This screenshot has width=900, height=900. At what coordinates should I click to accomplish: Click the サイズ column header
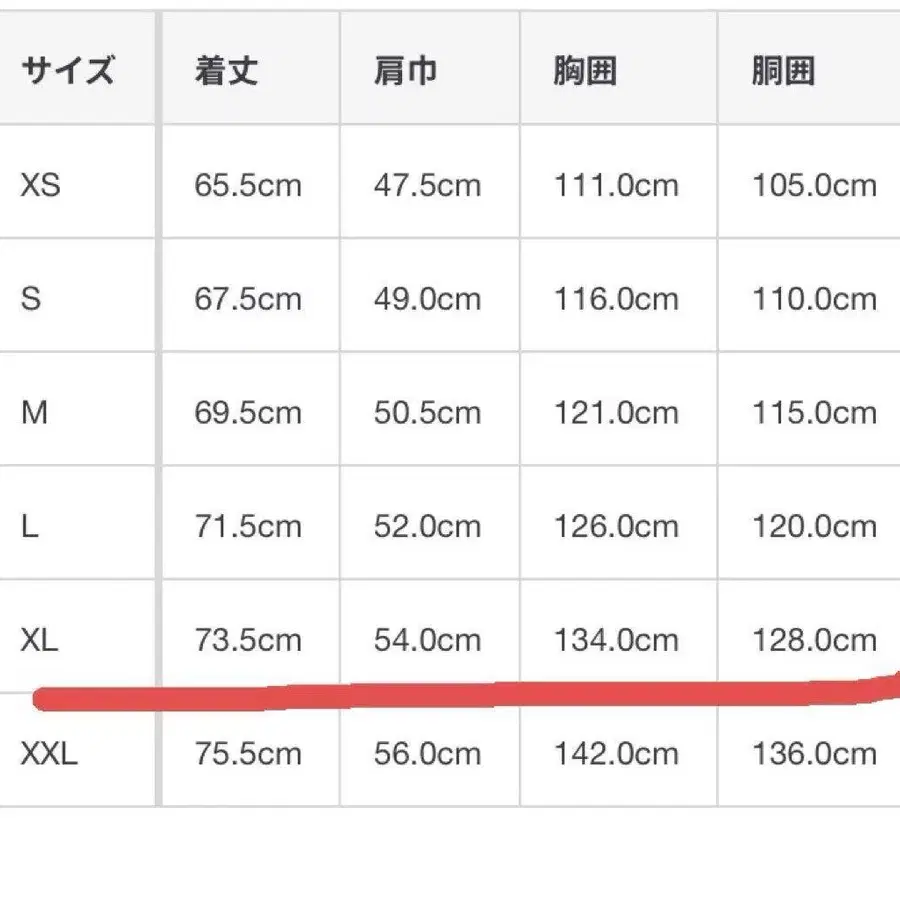tap(68, 72)
